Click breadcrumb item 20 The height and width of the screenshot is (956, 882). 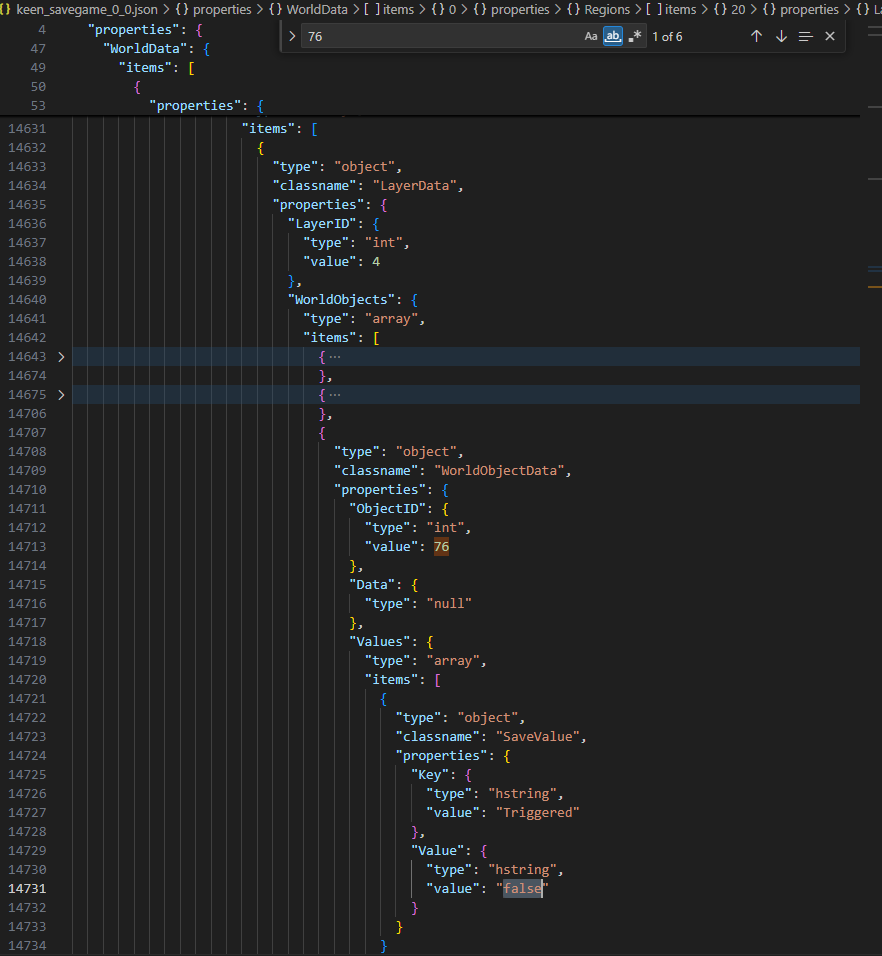coord(738,10)
